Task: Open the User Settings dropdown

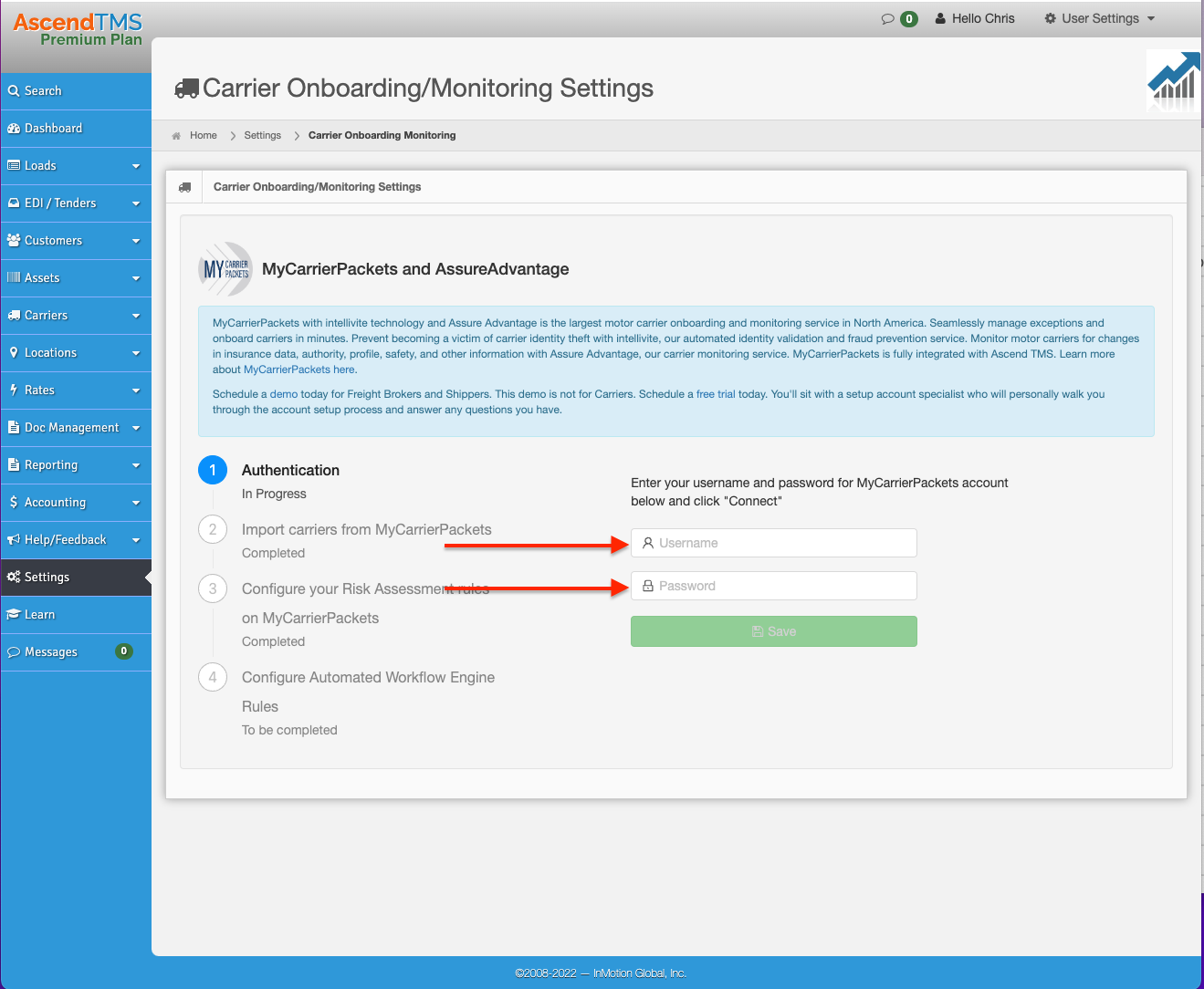Action: coord(1100,18)
